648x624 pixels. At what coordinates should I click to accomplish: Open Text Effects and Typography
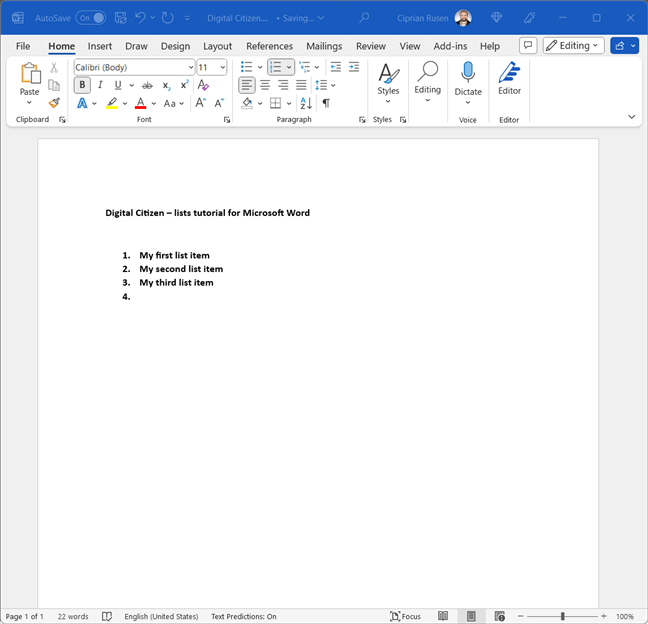coord(82,103)
